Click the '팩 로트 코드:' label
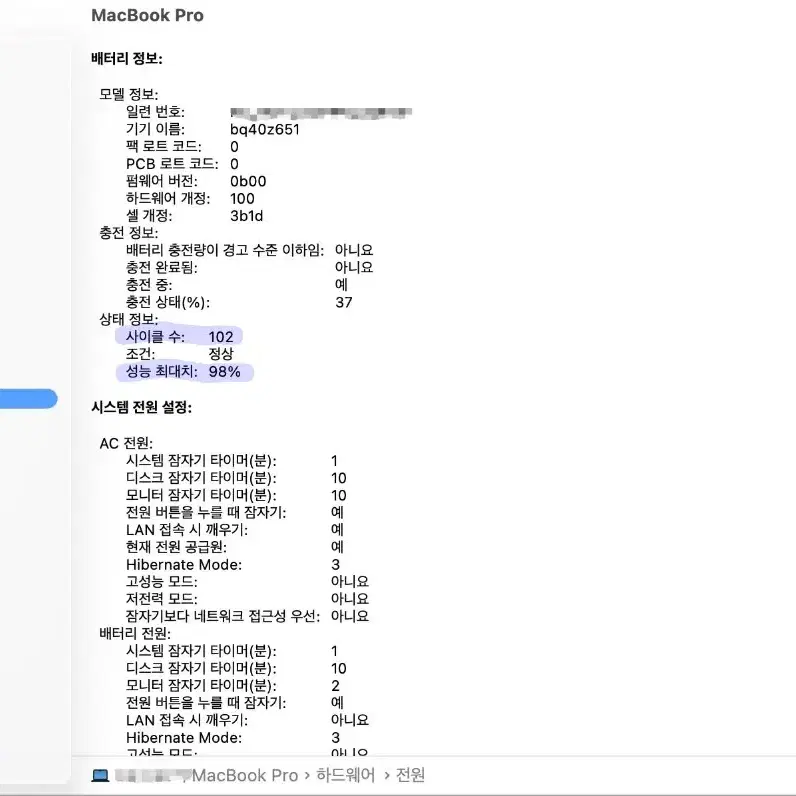The height and width of the screenshot is (796, 796). pos(163,146)
